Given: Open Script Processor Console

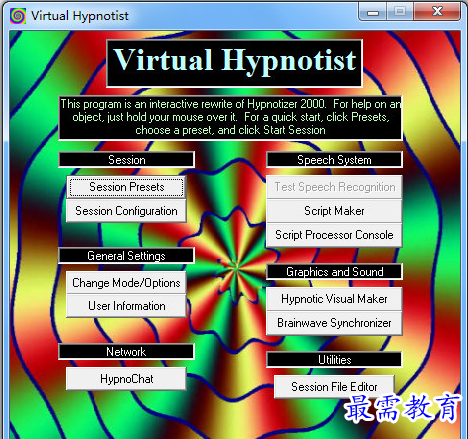Looking at the screenshot, I should tap(334, 235).
